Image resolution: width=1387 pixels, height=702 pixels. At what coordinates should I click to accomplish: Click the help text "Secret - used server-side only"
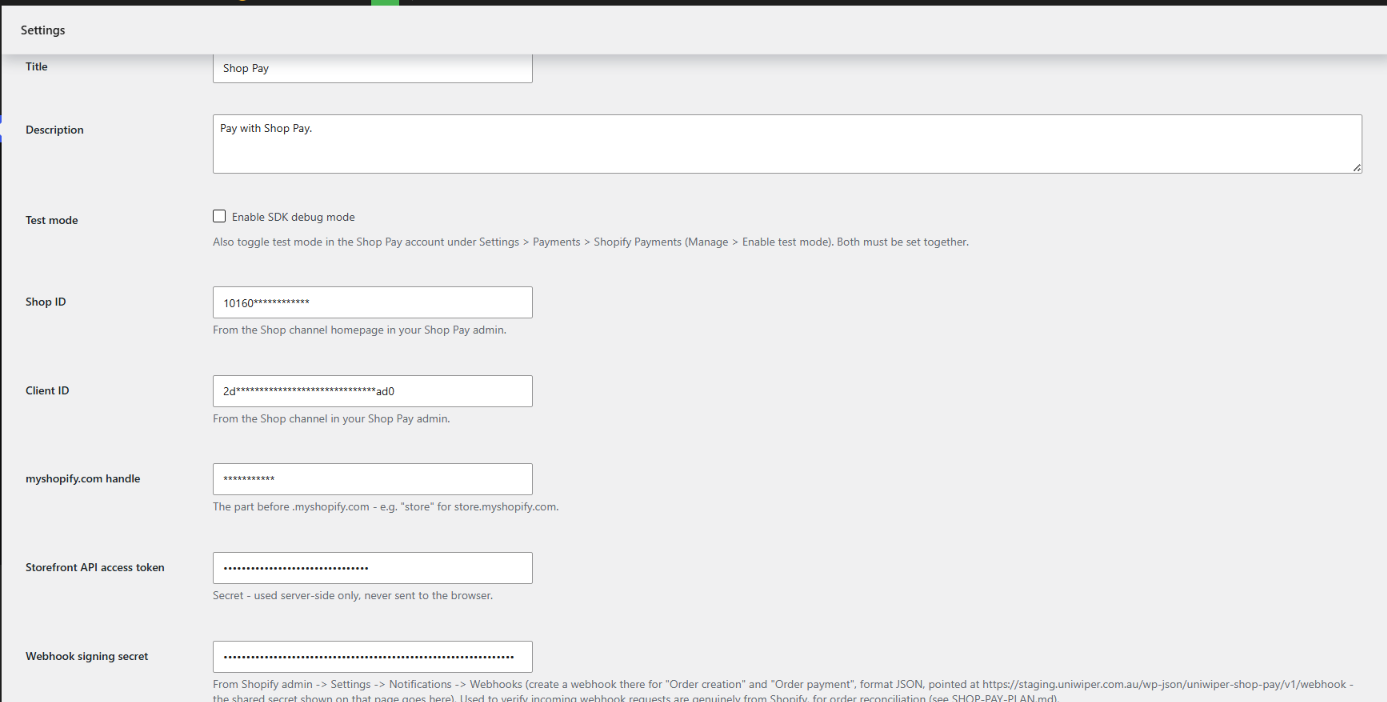point(352,596)
